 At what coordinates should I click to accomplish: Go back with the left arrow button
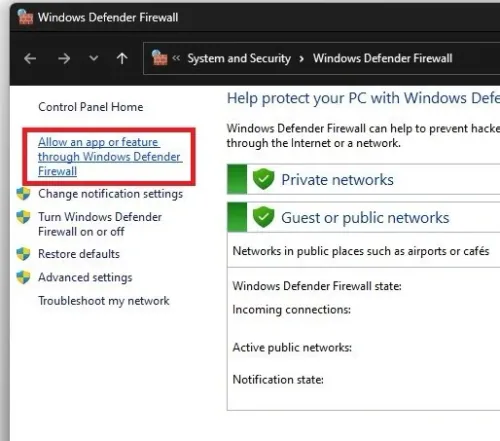point(30,59)
